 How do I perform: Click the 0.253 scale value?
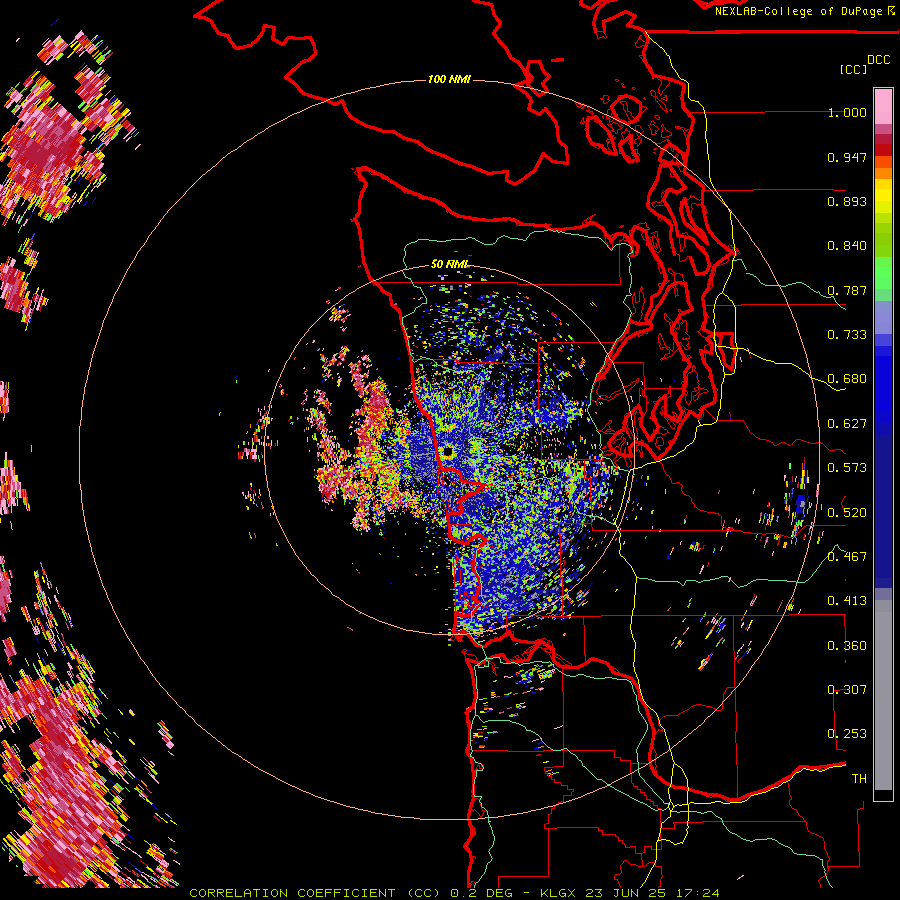point(847,734)
